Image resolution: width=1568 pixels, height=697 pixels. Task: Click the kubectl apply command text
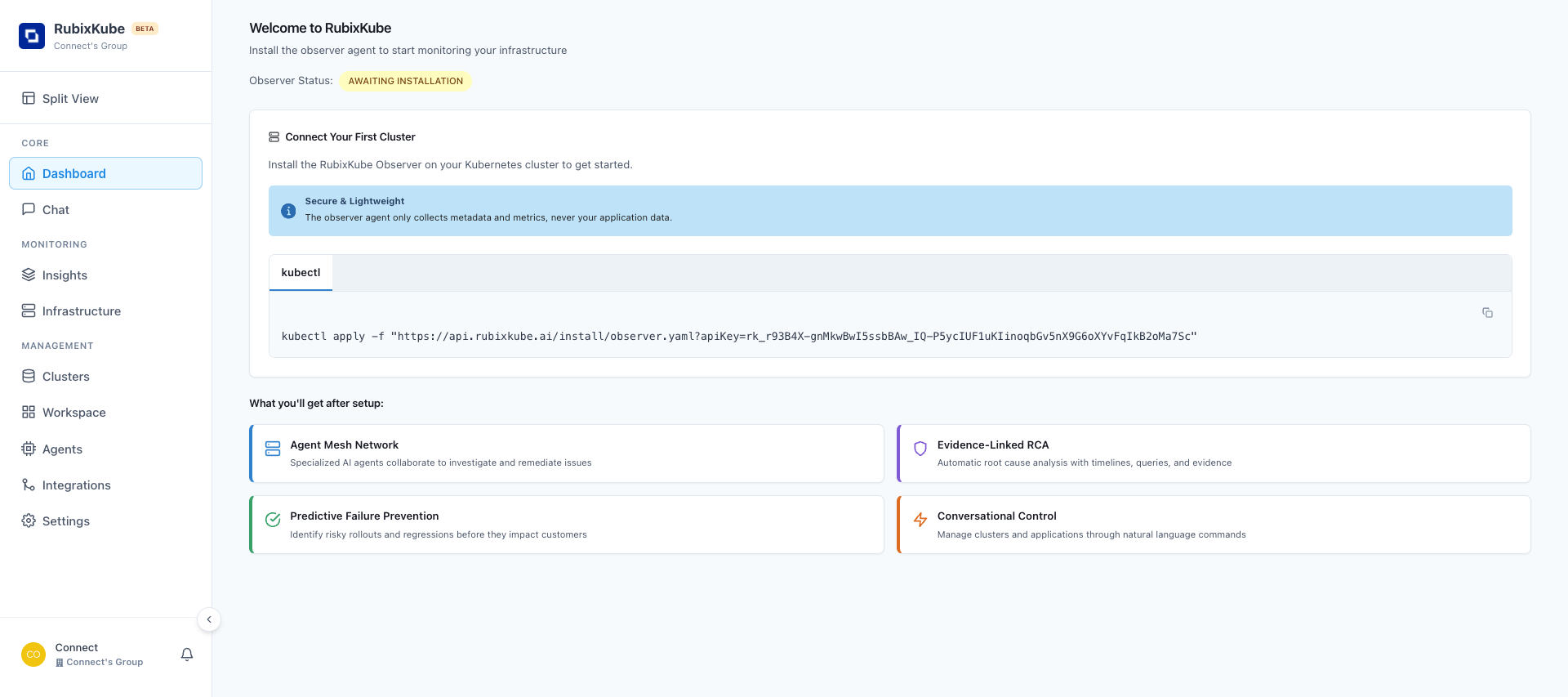coord(739,336)
